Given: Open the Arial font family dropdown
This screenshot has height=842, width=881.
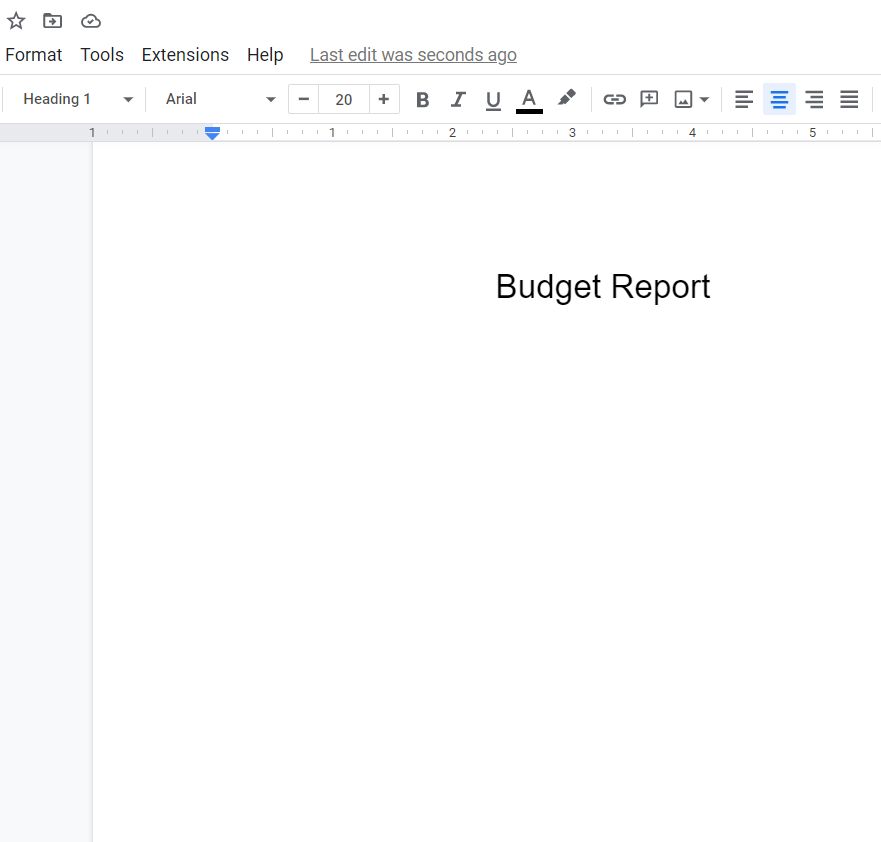Looking at the screenshot, I should 220,99.
